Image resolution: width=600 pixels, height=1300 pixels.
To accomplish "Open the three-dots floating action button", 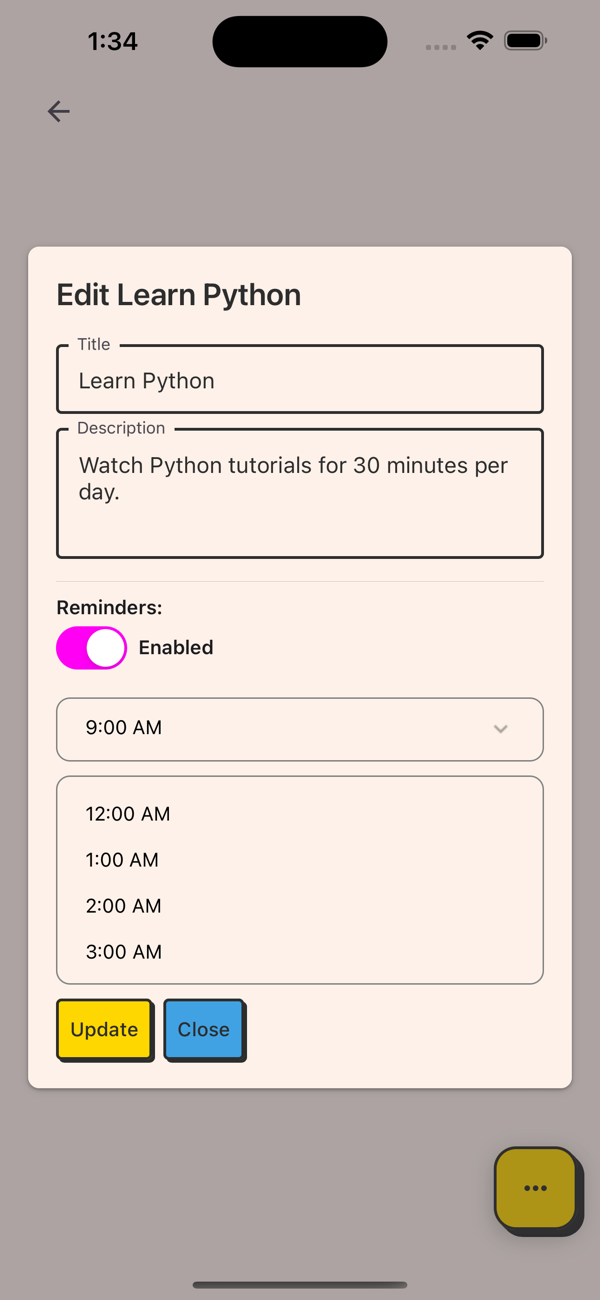I will 536,1188.
